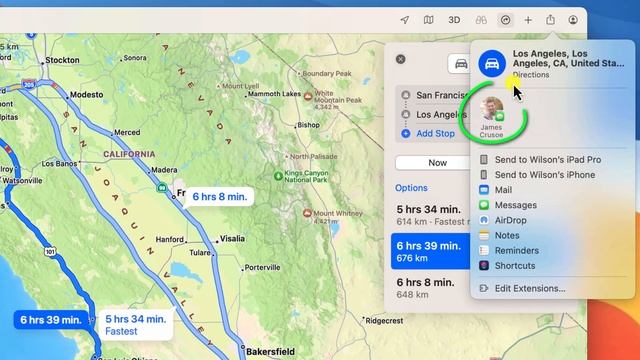The height and width of the screenshot is (360, 640).
Task: Click the 5 hrs 34 min. Fastest map label
Action: point(136,324)
